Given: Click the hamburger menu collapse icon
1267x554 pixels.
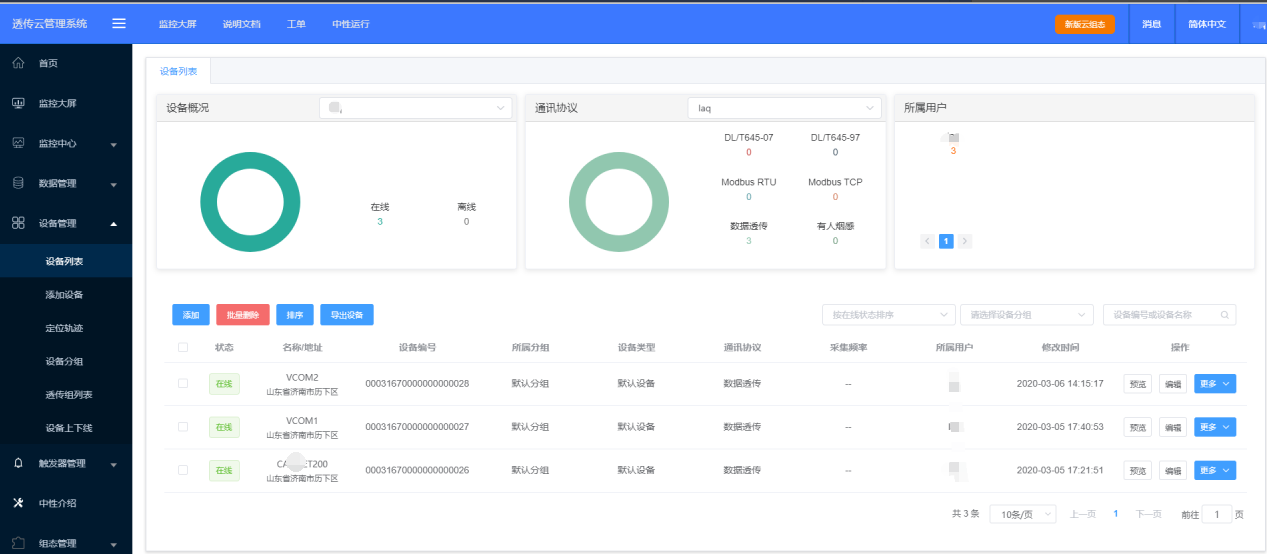Looking at the screenshot, I should pyautogui.click(x=119, y=23).
